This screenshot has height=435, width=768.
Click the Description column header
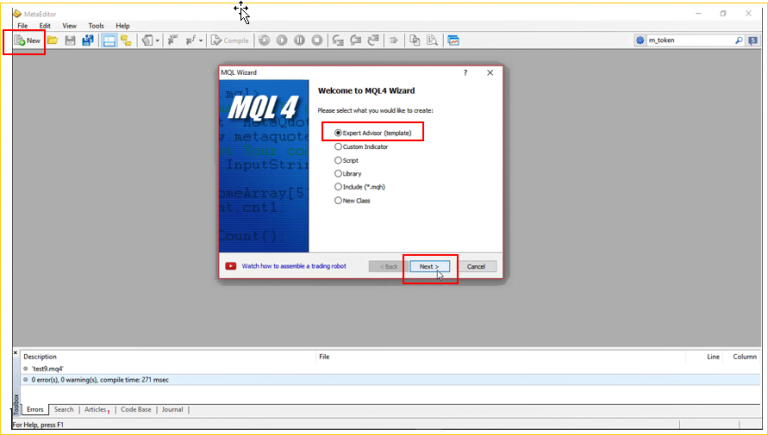tap(40, 357)
